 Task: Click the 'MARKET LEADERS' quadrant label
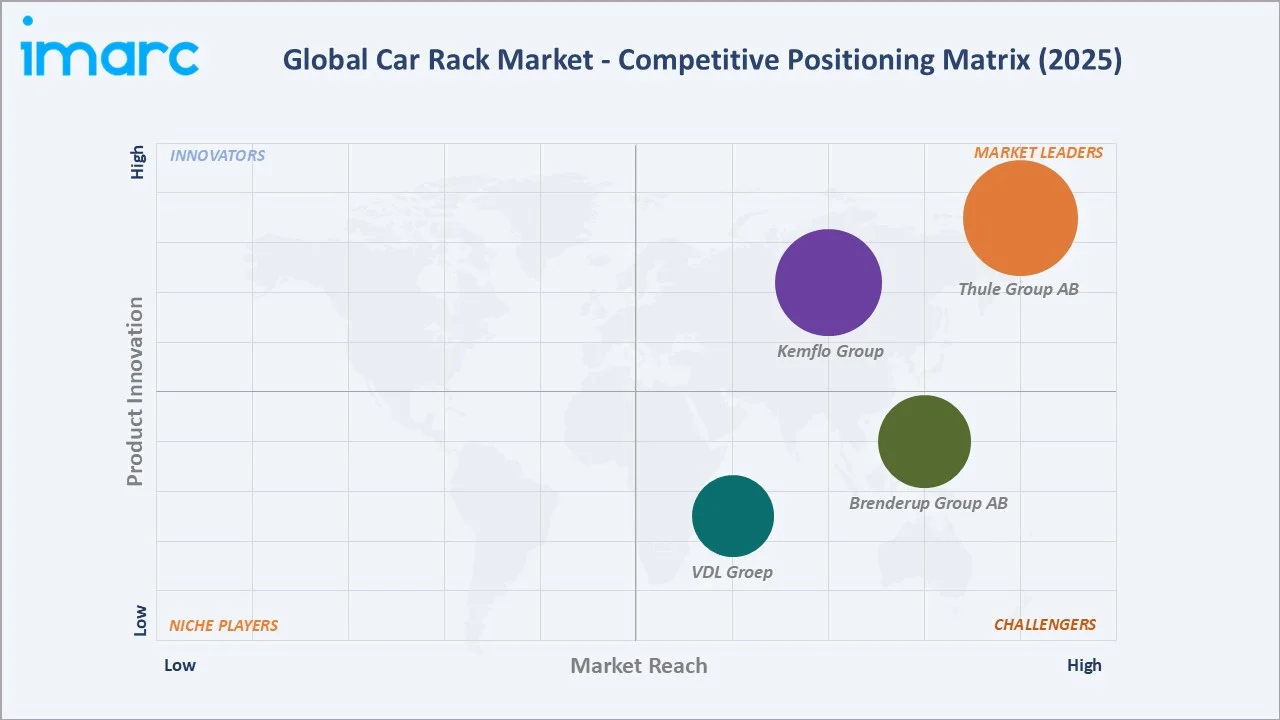(x=1038, y=153)
